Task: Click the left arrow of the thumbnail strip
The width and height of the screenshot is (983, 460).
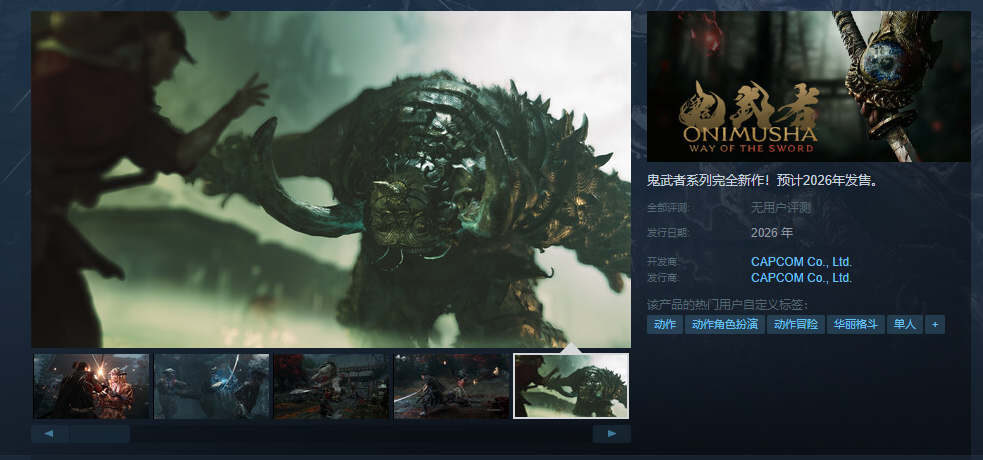Action: [x=49, y=434]
